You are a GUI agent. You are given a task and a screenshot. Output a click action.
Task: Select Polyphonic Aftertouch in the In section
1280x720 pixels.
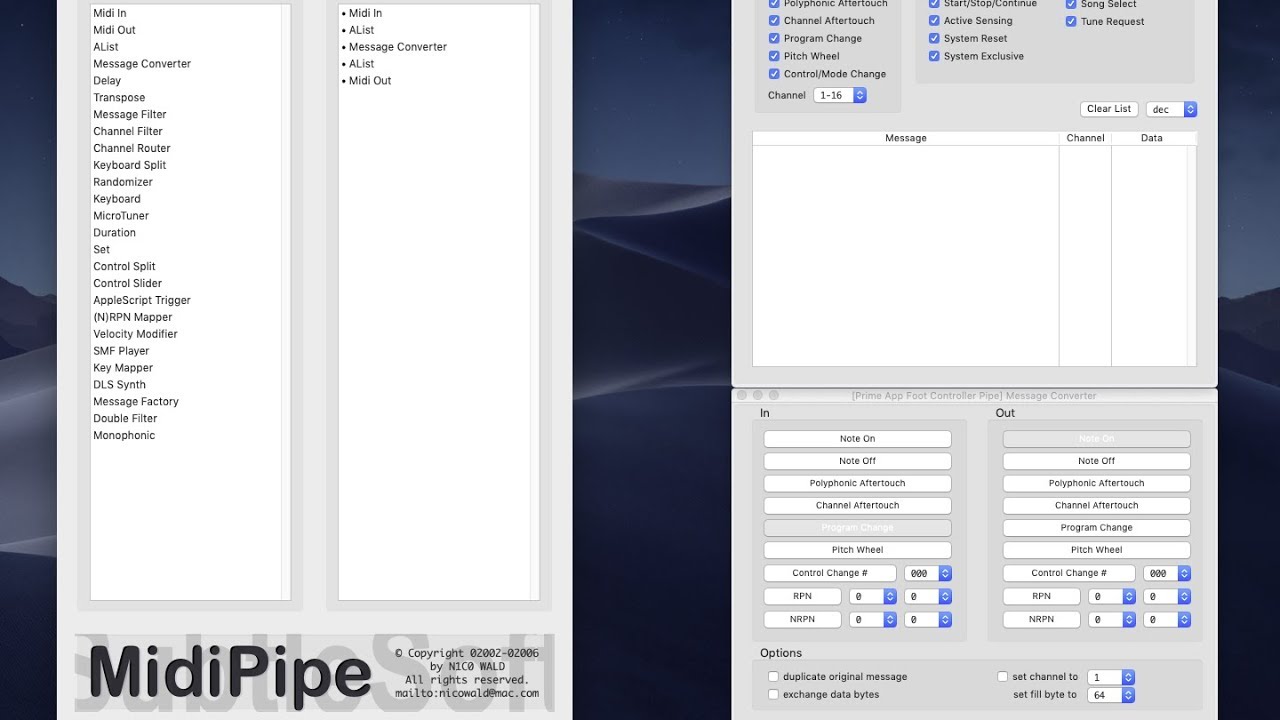[x=857, y=483]
